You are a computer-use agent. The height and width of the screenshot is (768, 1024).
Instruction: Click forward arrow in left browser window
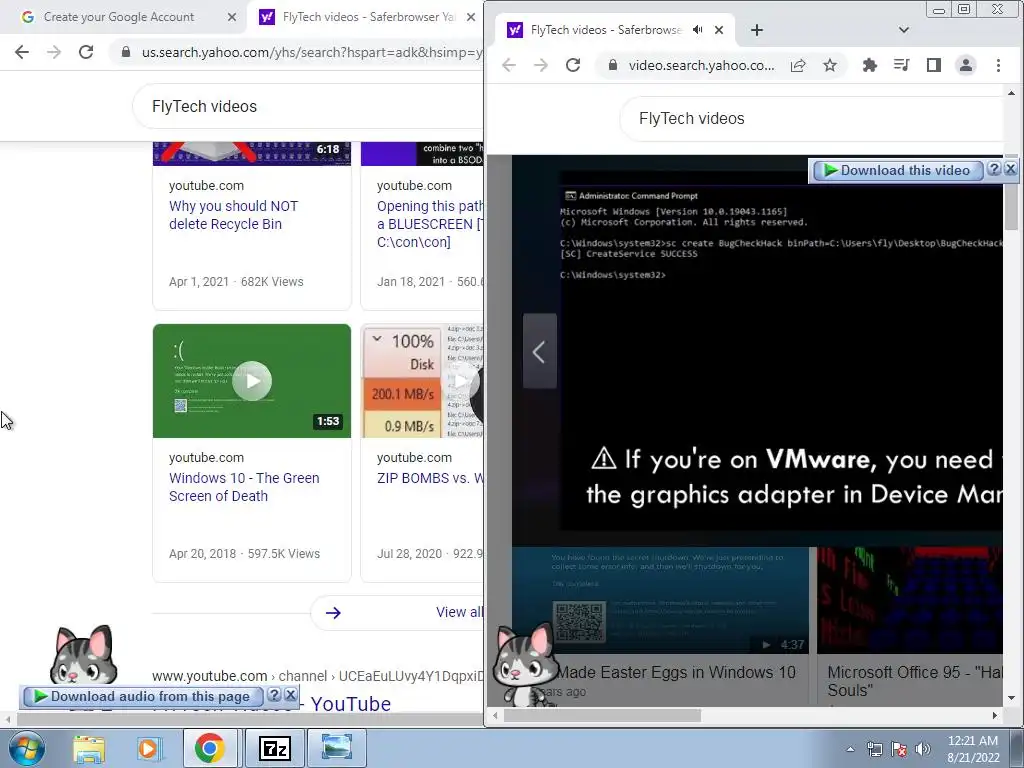point(54,52)
